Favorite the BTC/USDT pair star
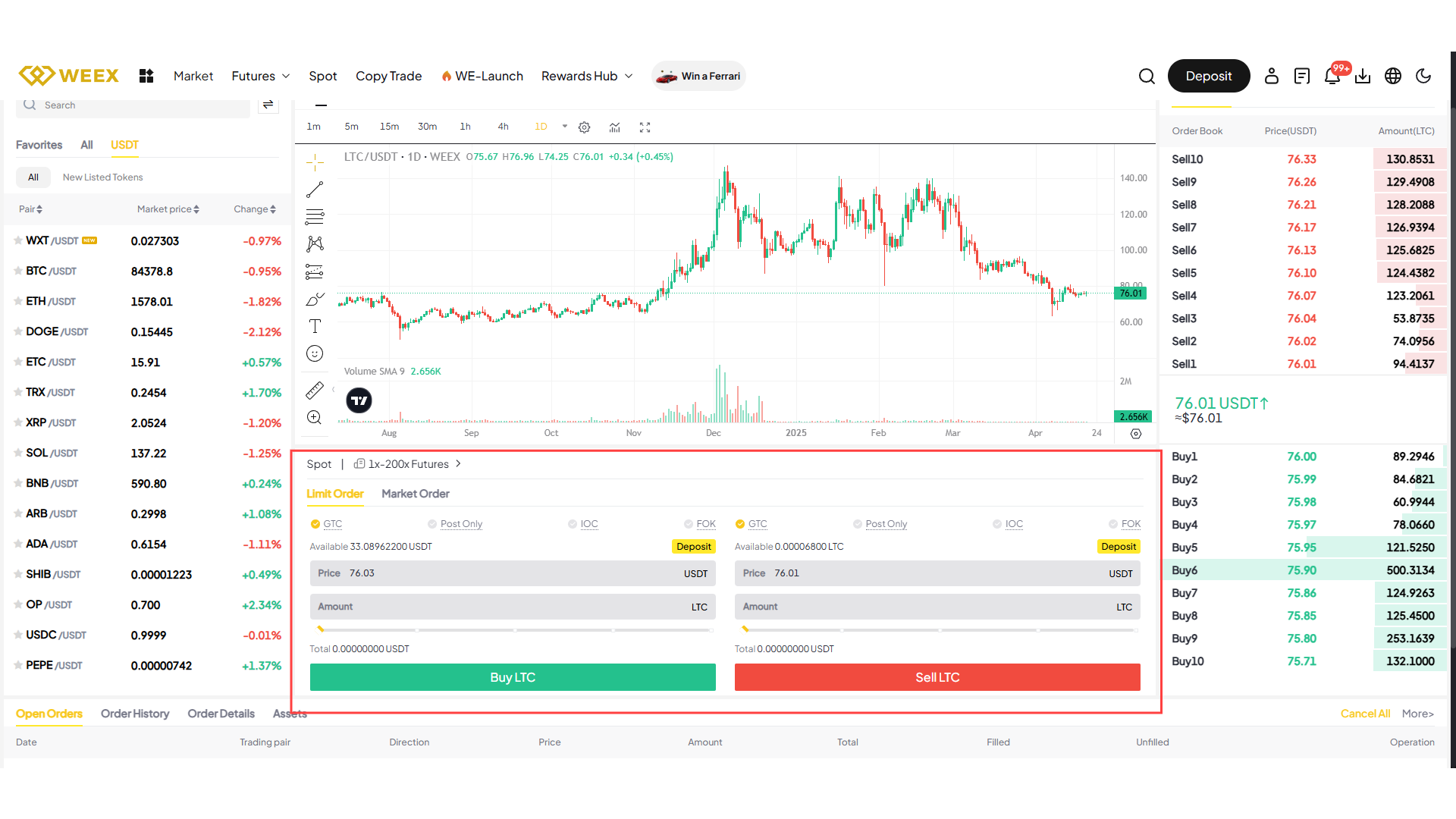Image resolution: width=1456 pixels, height=819 pixels. (x=18, y=271)
